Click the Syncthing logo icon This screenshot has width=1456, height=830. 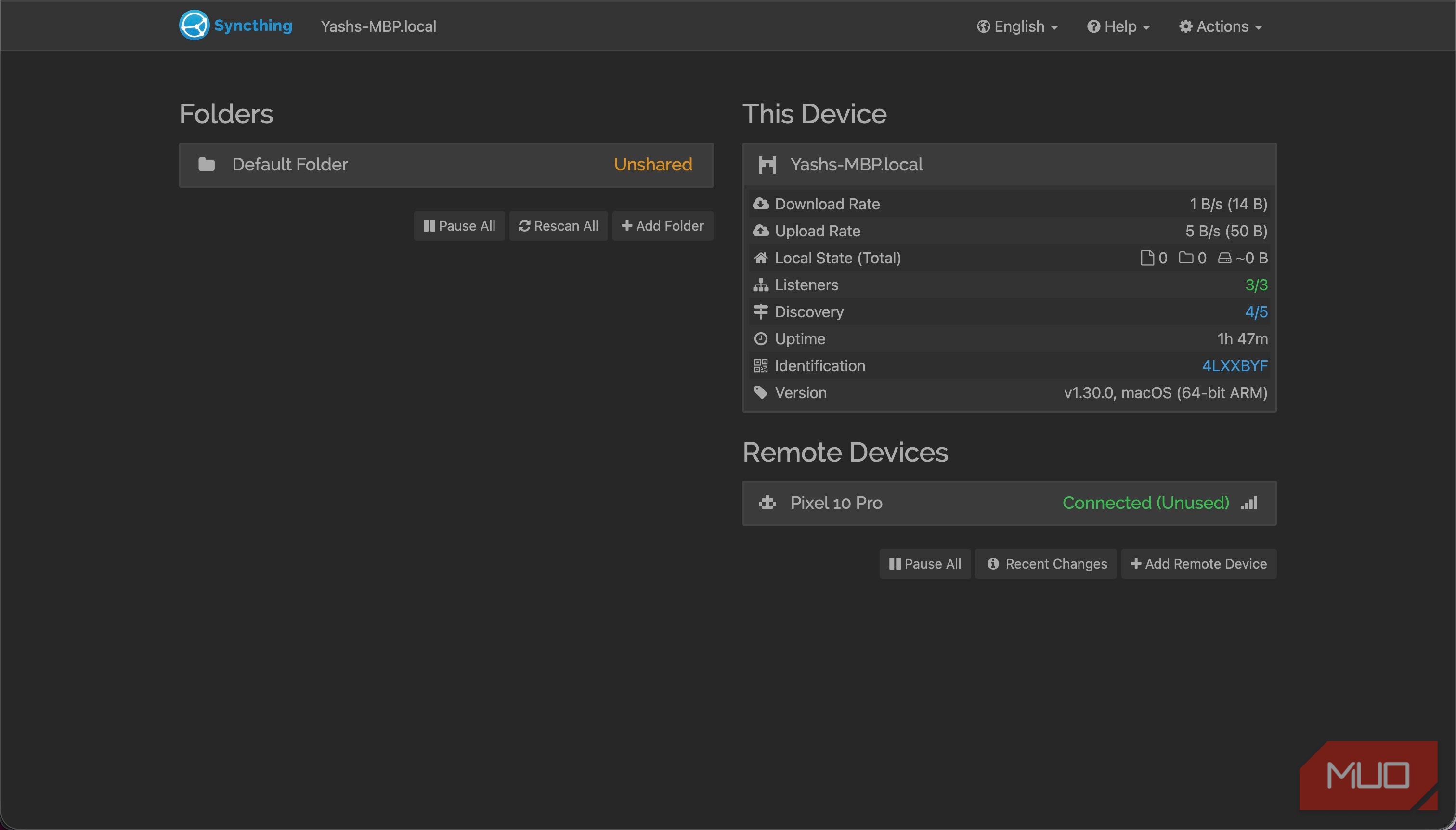pos(194,26)
